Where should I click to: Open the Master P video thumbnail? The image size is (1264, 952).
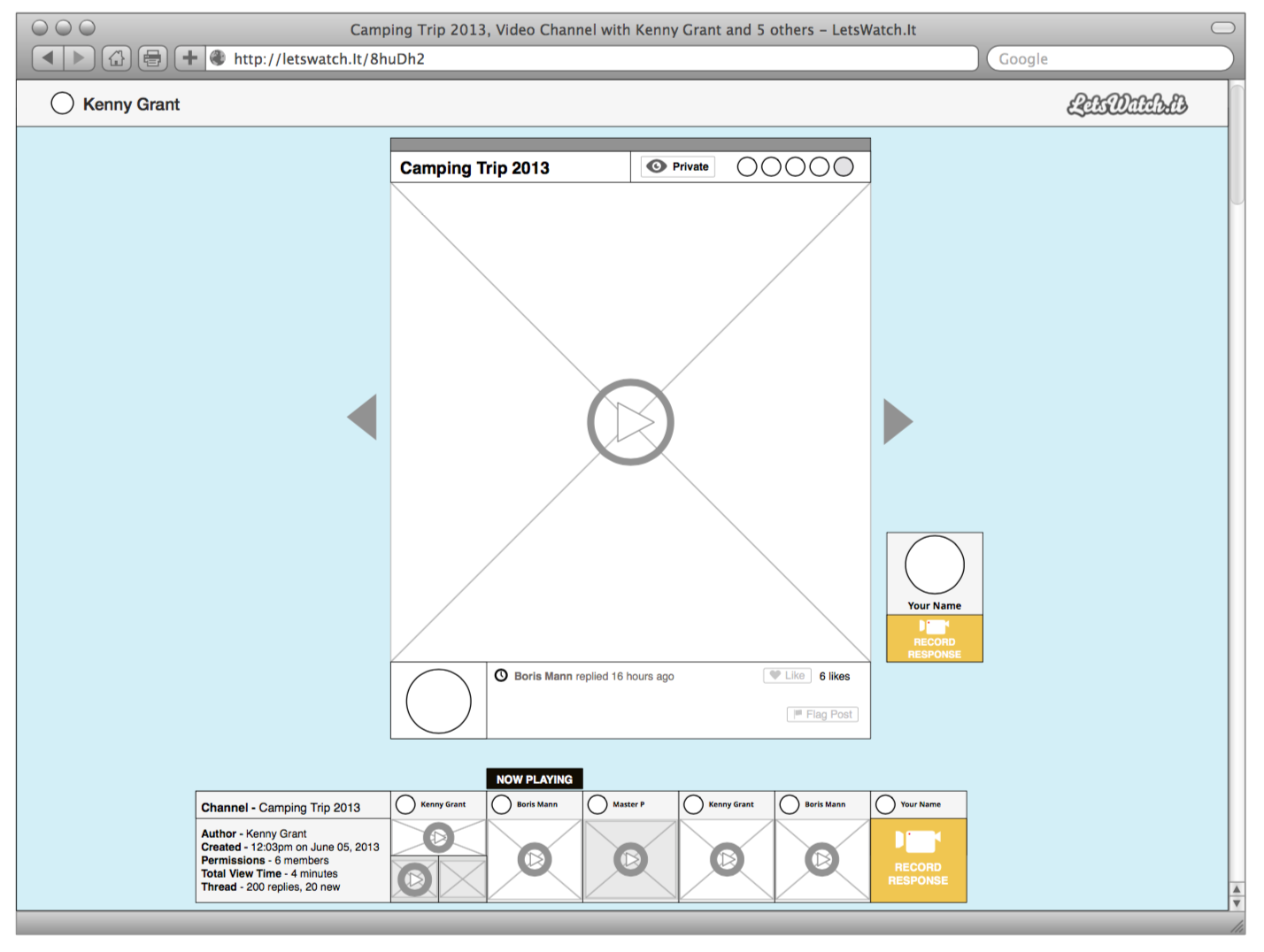pyautogui.click(x=630, y=859)
